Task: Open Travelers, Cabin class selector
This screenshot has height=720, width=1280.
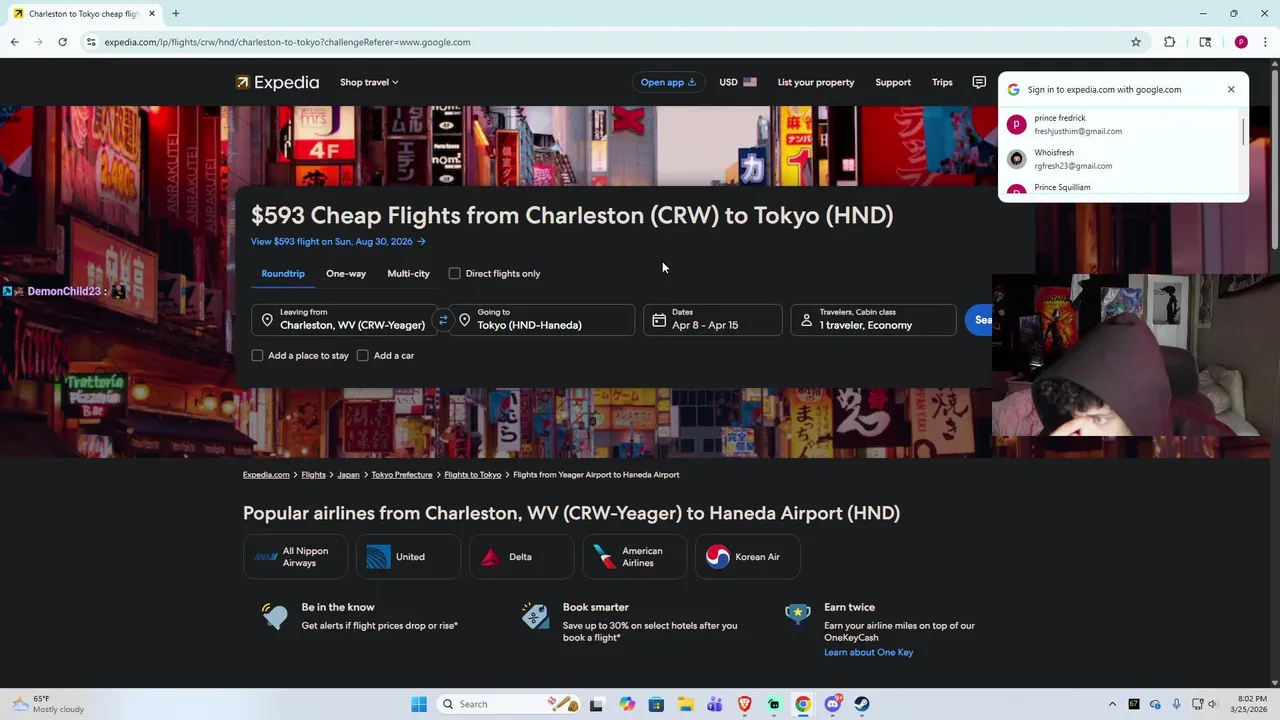Action: tap(873, 320)
